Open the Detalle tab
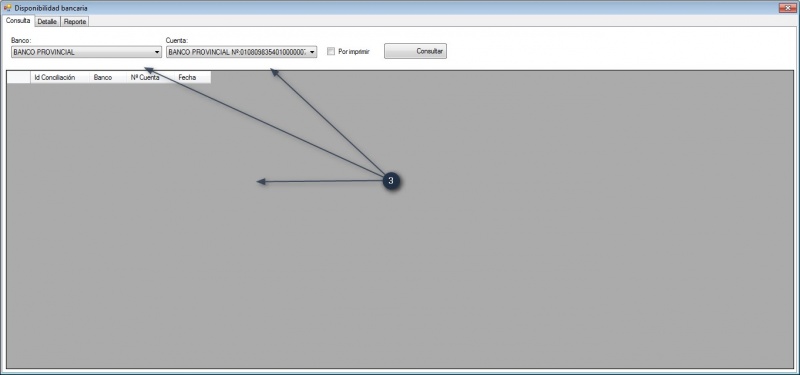Screen dimensions: 800x375 47,22
